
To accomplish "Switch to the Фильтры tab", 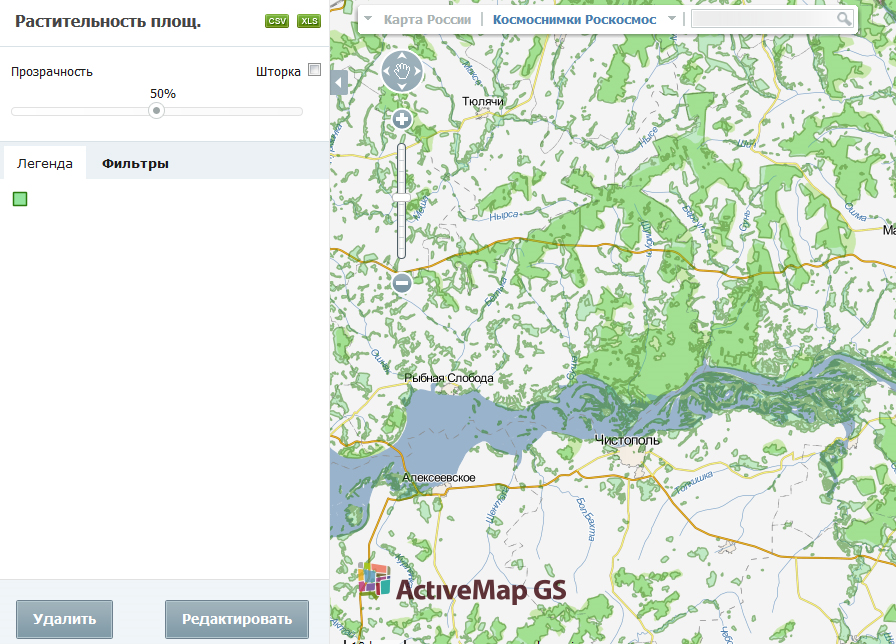I will coord(135,164).
